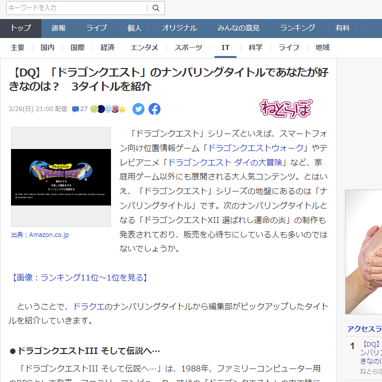Image resolution: width=382 pixels, height=382 pixels.
Task: Select the エンタメ category
Action: (144, 48)
